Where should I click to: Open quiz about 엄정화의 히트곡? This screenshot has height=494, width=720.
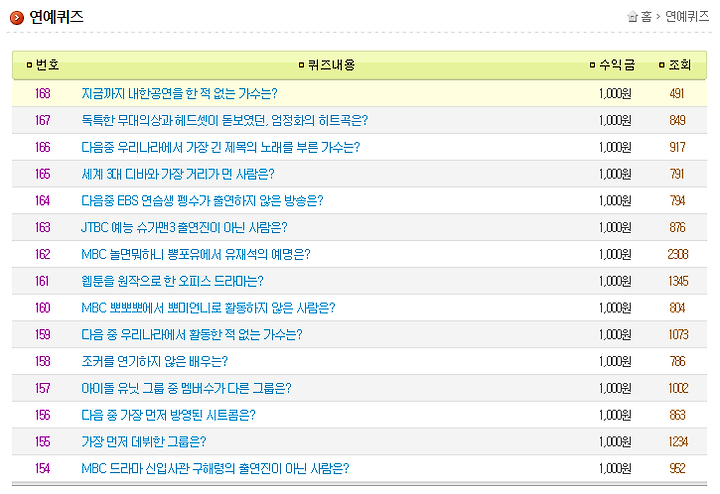click(225, 120)
